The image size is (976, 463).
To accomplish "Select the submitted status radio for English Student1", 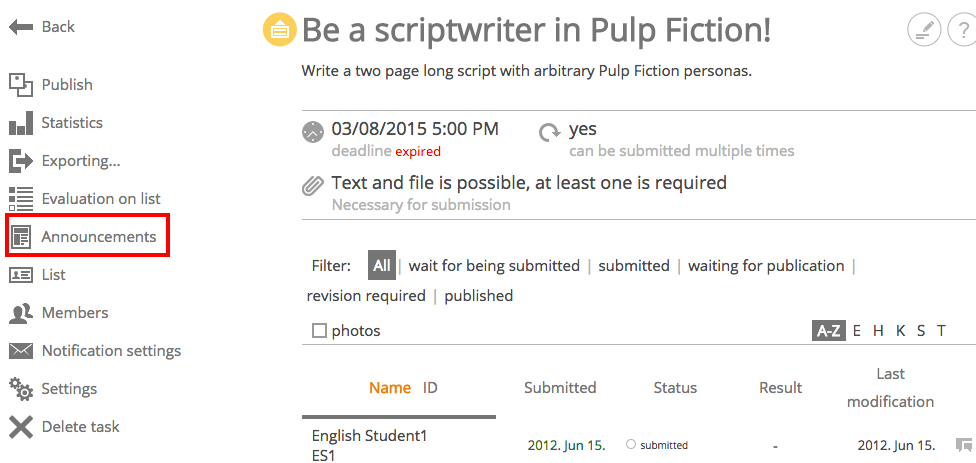I will (631, 444).
